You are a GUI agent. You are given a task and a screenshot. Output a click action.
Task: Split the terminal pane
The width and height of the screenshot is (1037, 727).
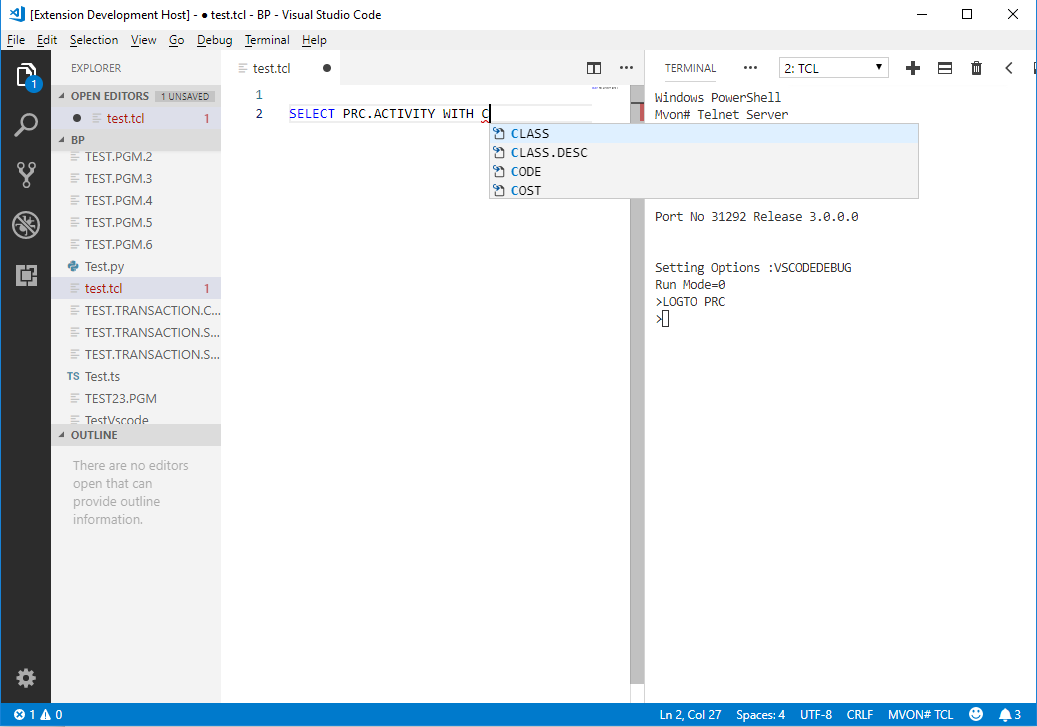944,68
